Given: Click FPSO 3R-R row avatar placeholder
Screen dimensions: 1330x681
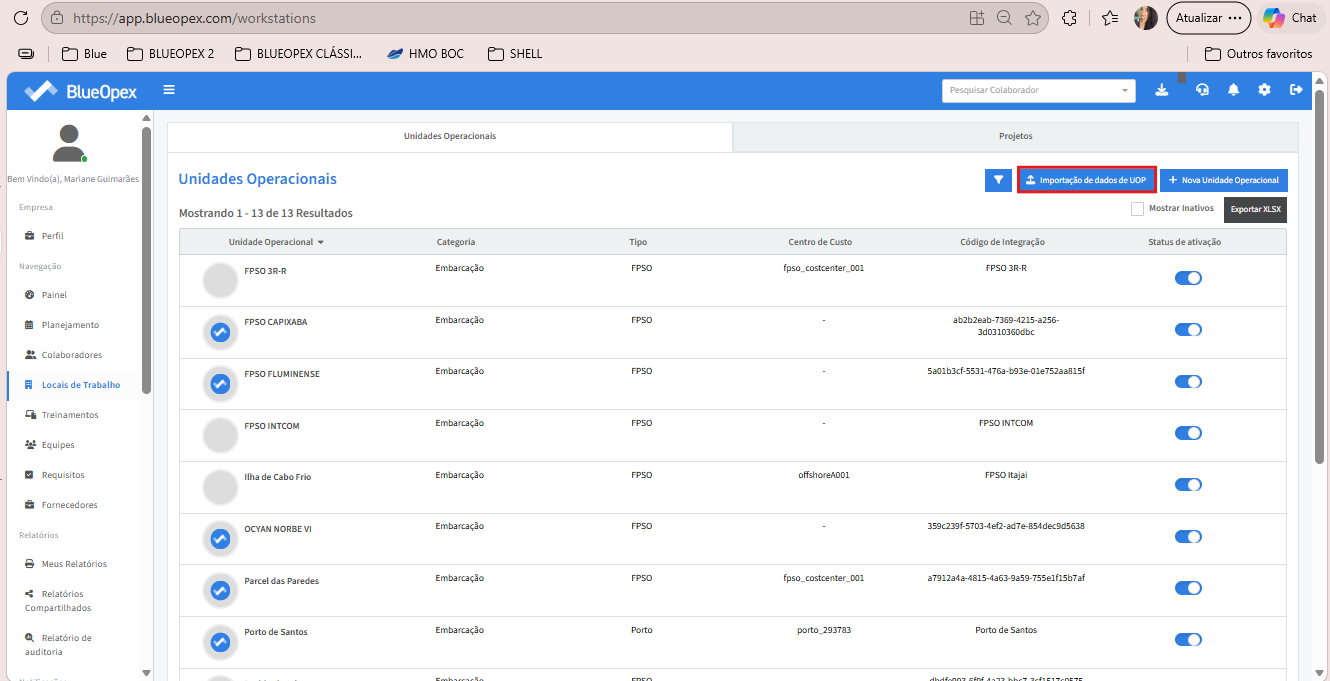Looking at the screenshot, I should coord(220,281).
